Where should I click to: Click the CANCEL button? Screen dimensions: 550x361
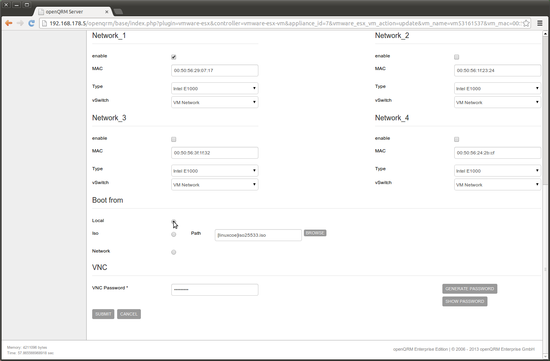tap(129, 314)
